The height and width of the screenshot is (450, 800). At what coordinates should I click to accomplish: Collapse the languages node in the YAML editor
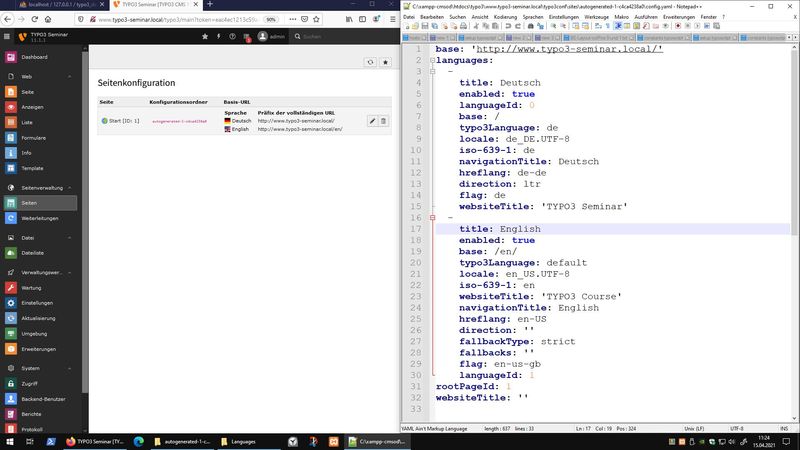tap(431, 61)
